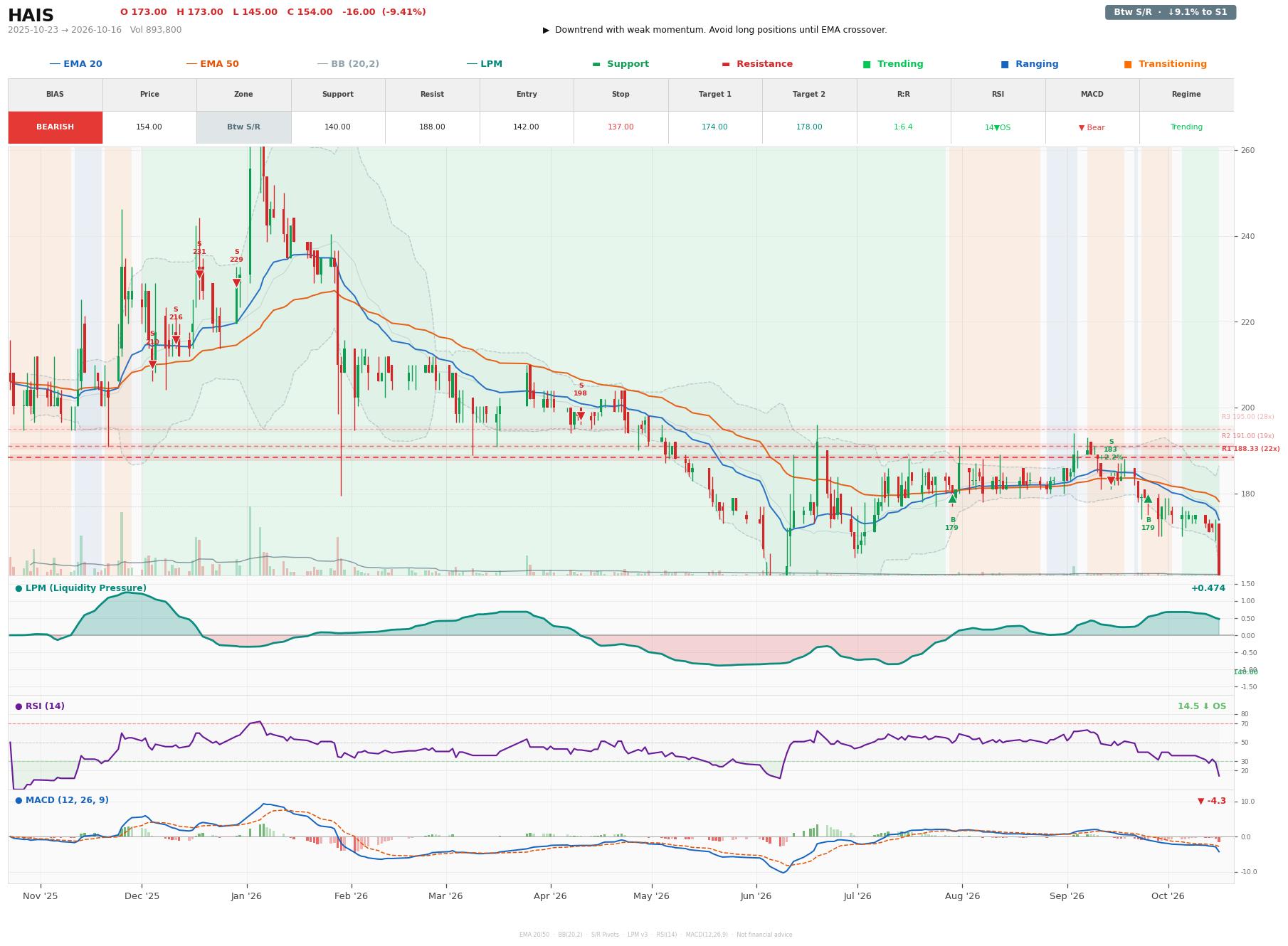
Task: Click the Target 2 value 178.00
Action: (x=809, y=127)
